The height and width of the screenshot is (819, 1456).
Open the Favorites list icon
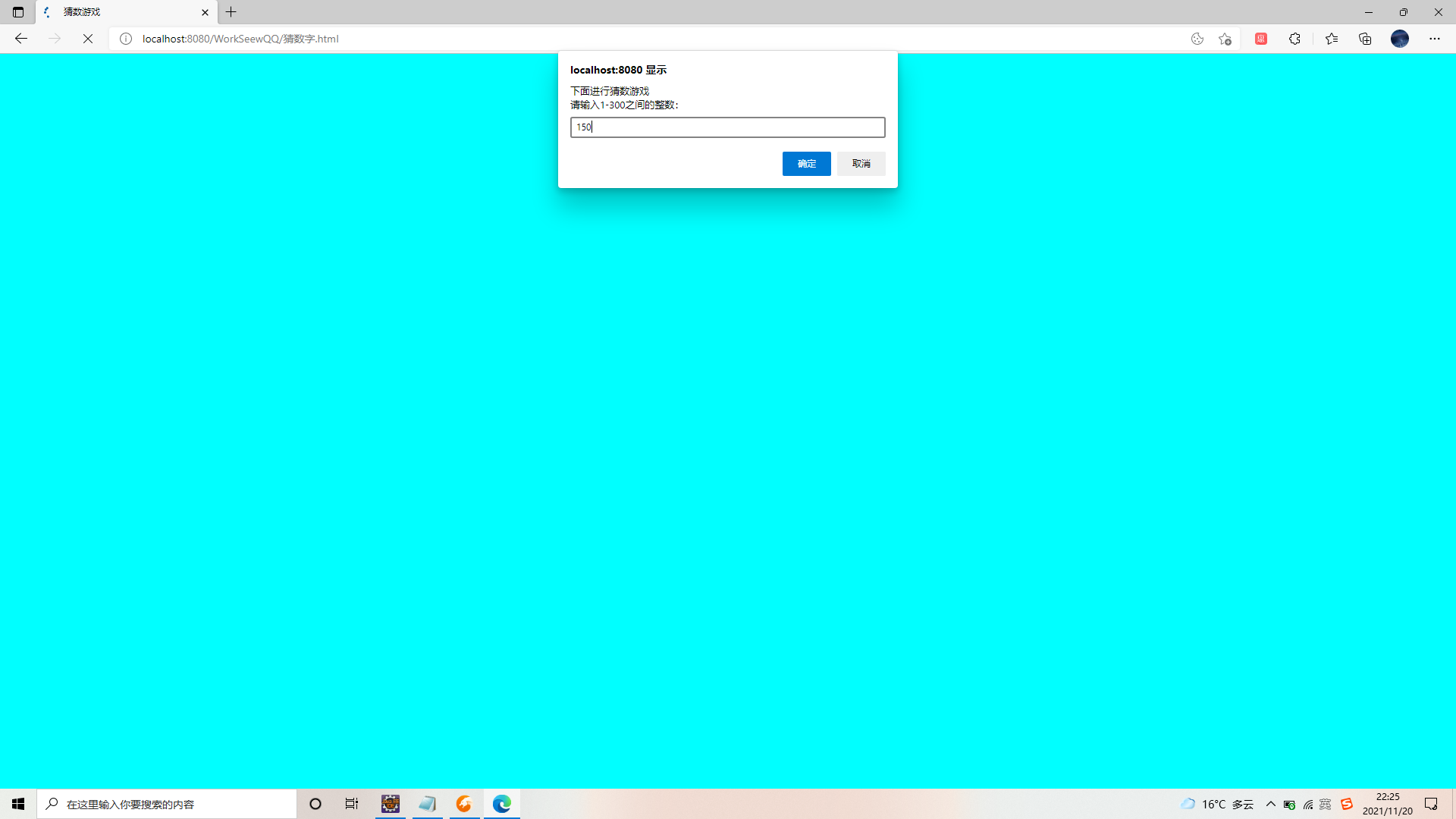(1332, 39)
